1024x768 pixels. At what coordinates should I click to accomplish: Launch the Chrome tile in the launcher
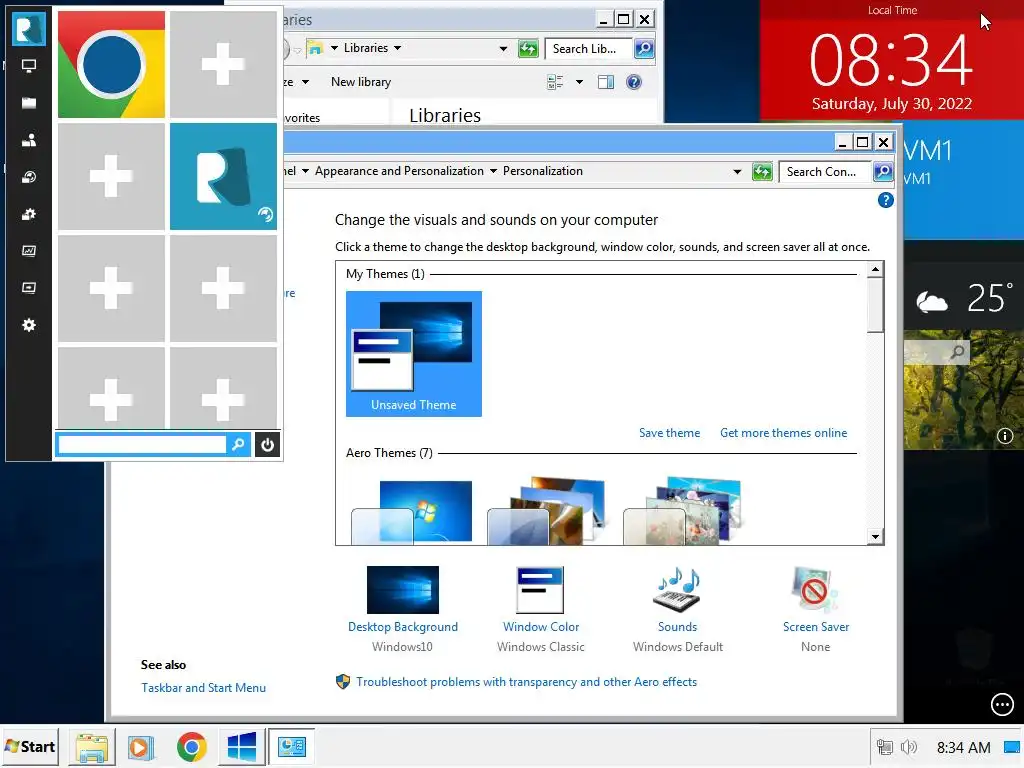coord(112,65)
